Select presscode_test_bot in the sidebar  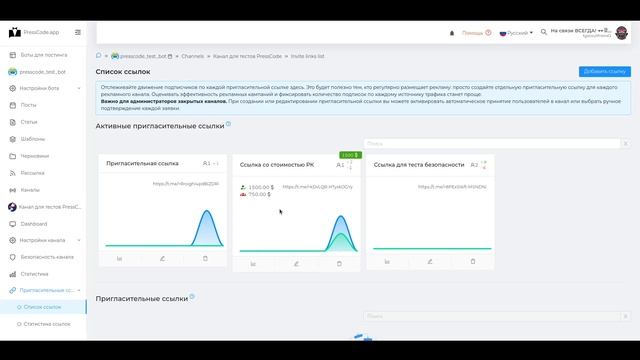coord(43,72)
